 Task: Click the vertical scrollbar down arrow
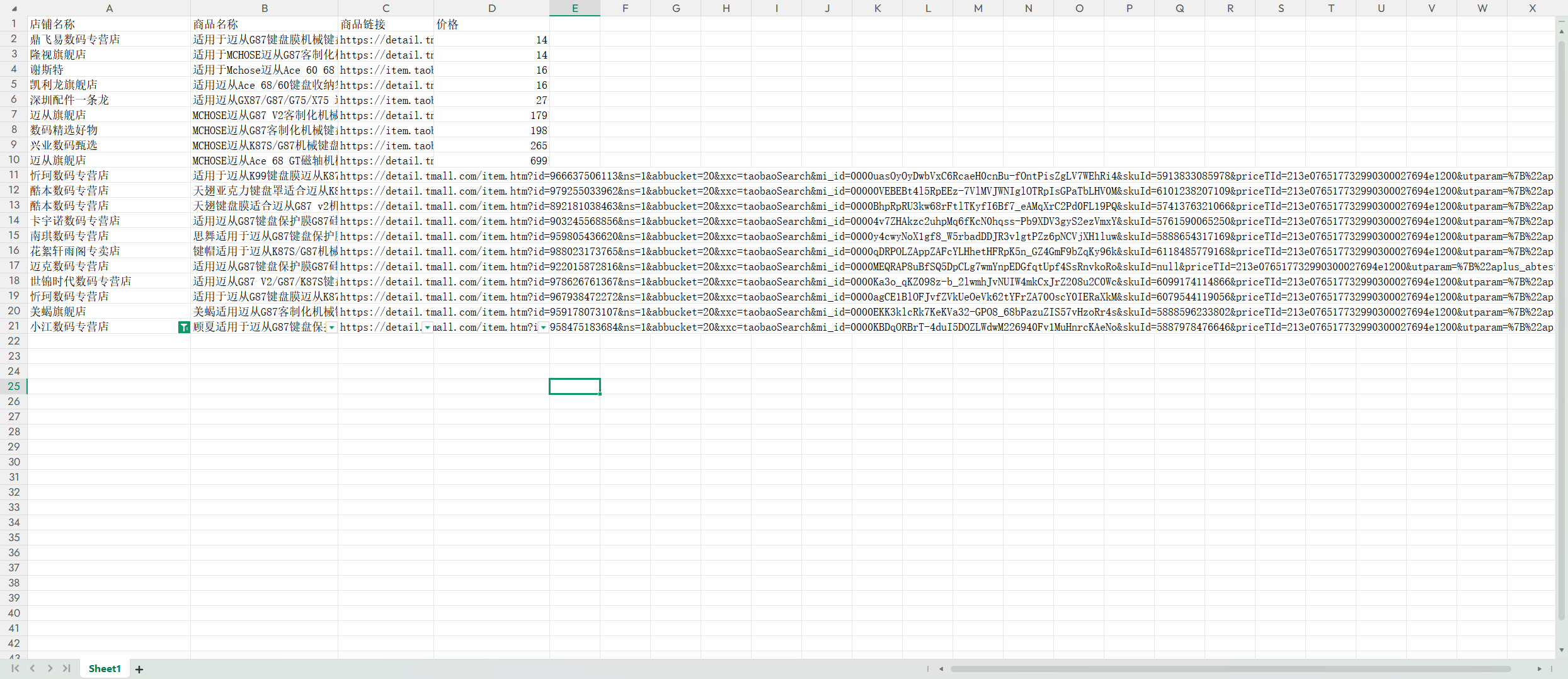(x=1562, y=650)
